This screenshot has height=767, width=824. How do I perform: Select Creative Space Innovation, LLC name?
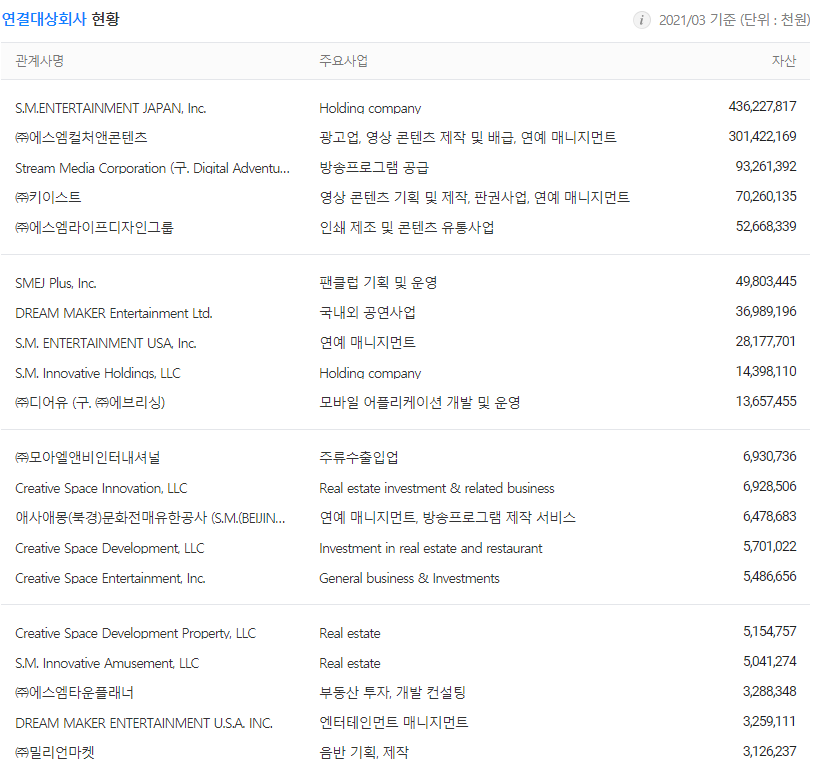point(101,488)
